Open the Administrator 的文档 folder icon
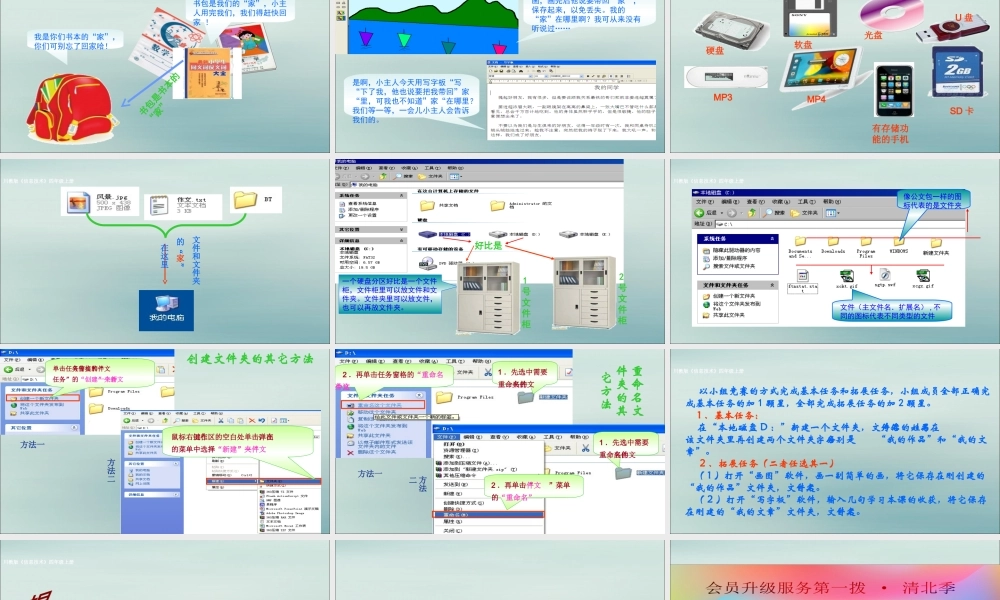The height and width of the screenshot is (600, 1000). tap(497, 205)
